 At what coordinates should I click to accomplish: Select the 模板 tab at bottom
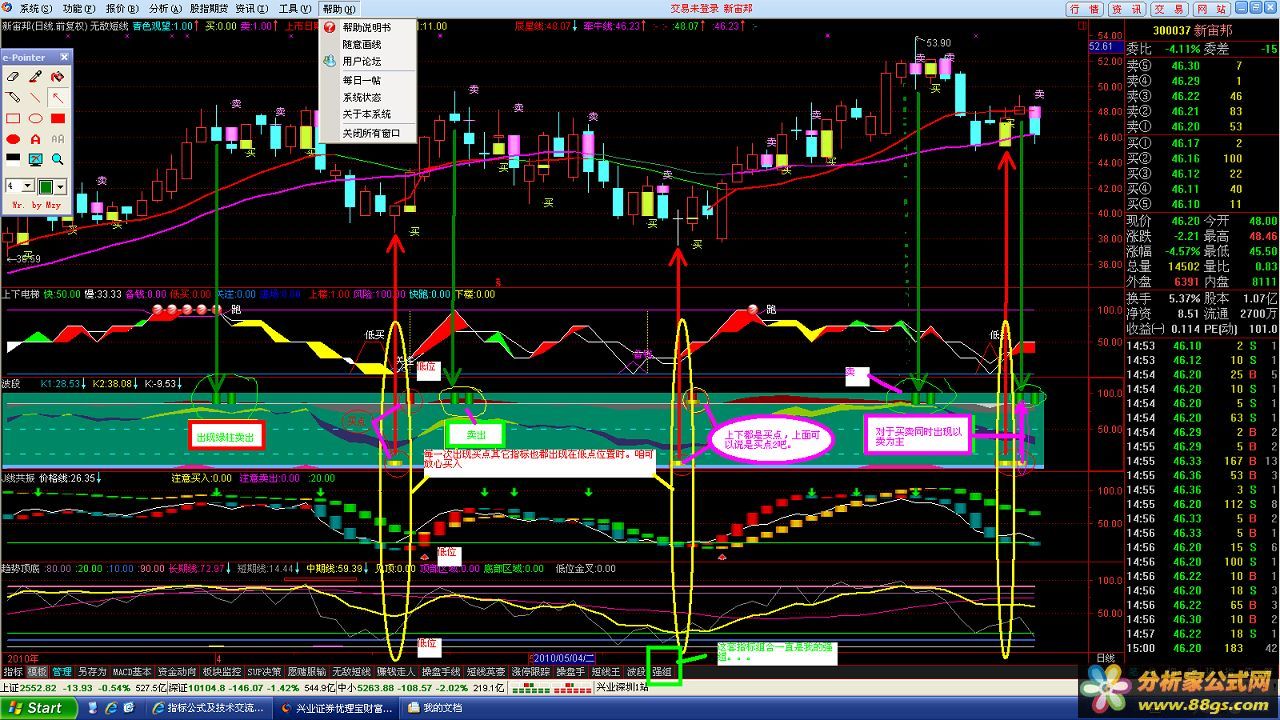click(x=37, y=672)
